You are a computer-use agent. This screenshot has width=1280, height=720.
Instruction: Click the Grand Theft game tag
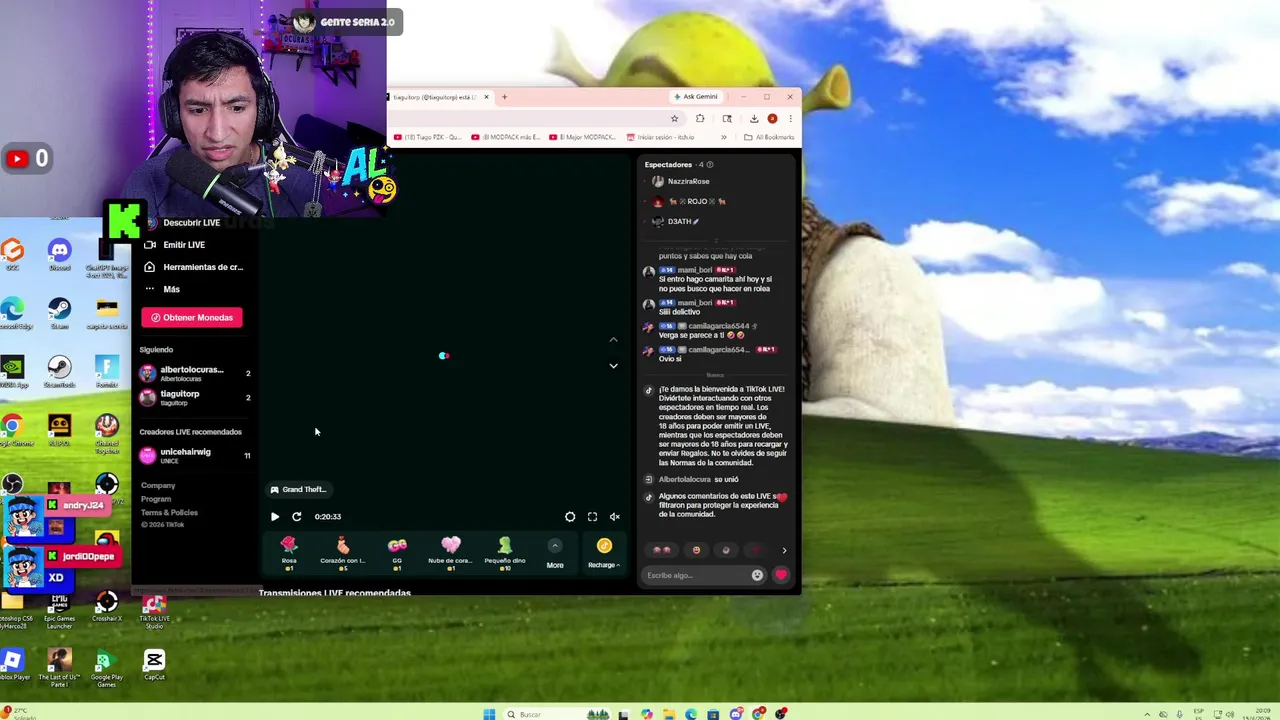click(298, 490)
